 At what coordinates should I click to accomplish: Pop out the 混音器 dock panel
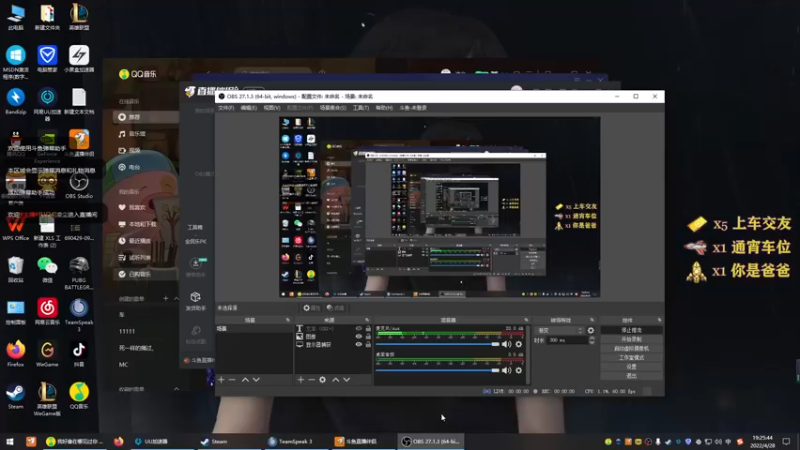(526, 320)
